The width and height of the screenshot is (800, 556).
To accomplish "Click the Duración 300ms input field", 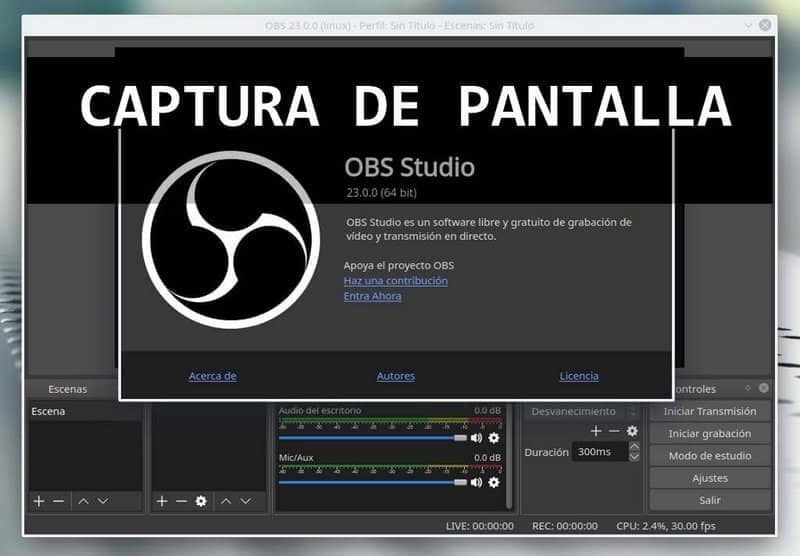I will click(599, 452).
